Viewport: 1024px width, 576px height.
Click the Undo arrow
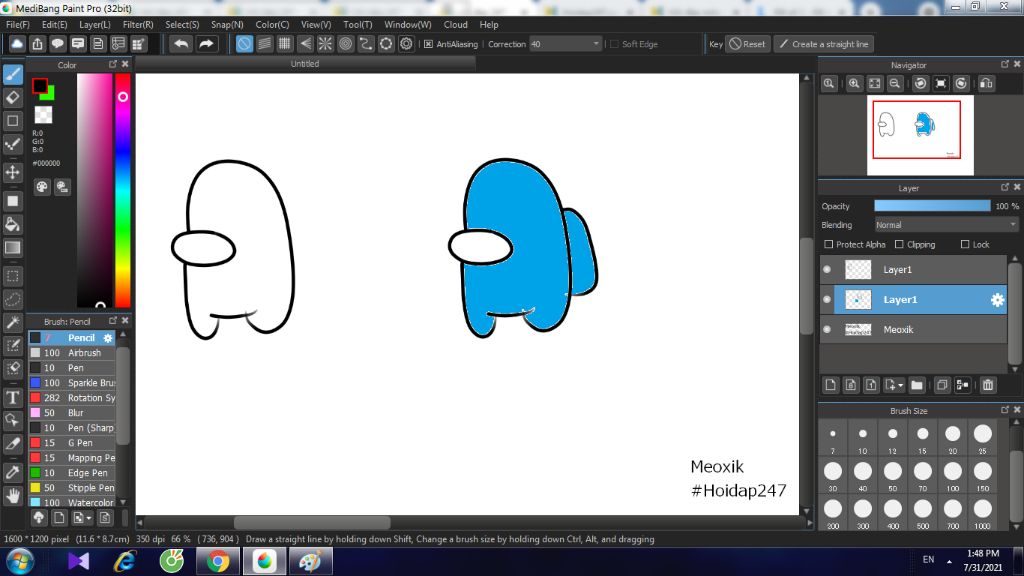click(x=181, y=44)
